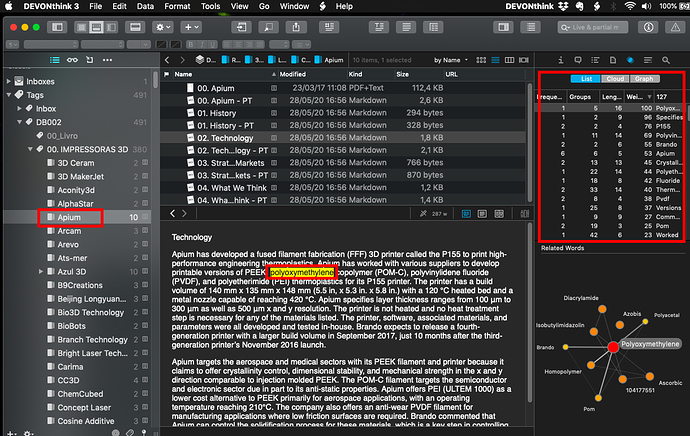Expand the Inboxes group

[9, 81]
